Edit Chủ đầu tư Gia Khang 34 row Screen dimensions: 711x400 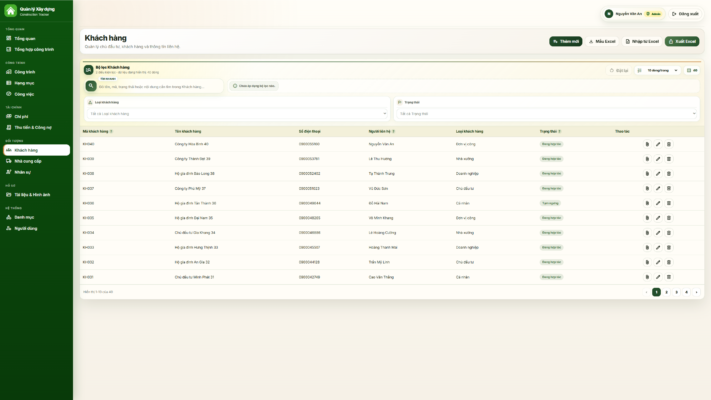point(658,233)
